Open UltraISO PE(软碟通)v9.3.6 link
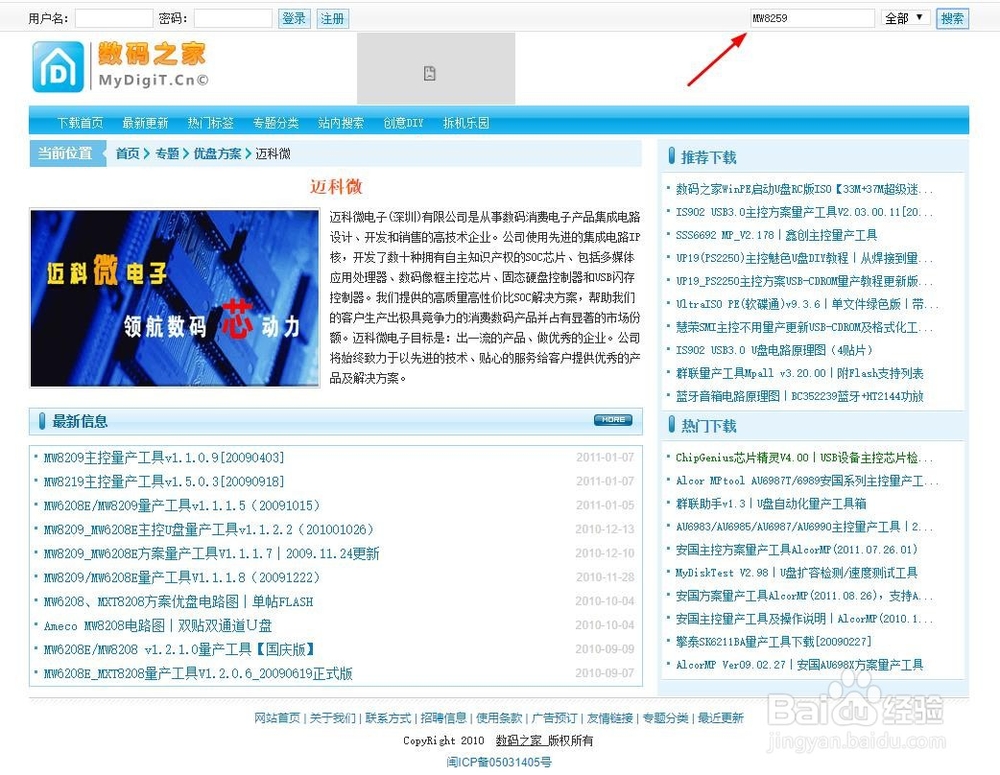This screenshot has width=1000, height=775. (x=807, y=304)
